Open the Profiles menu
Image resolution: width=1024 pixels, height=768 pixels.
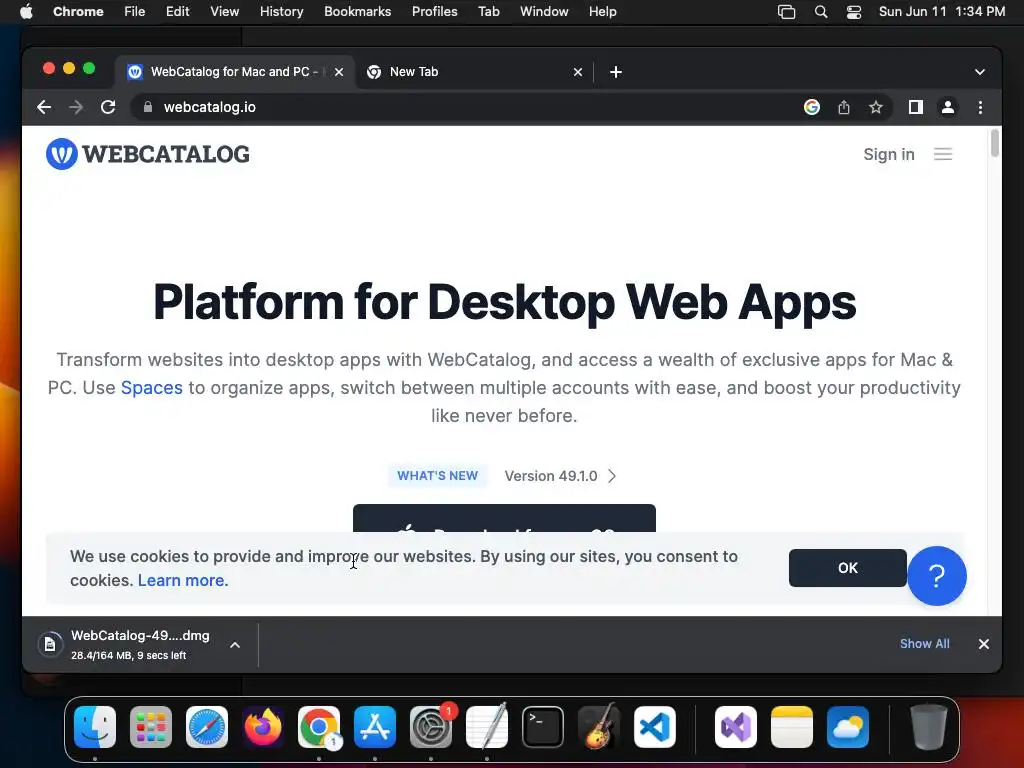434,12
